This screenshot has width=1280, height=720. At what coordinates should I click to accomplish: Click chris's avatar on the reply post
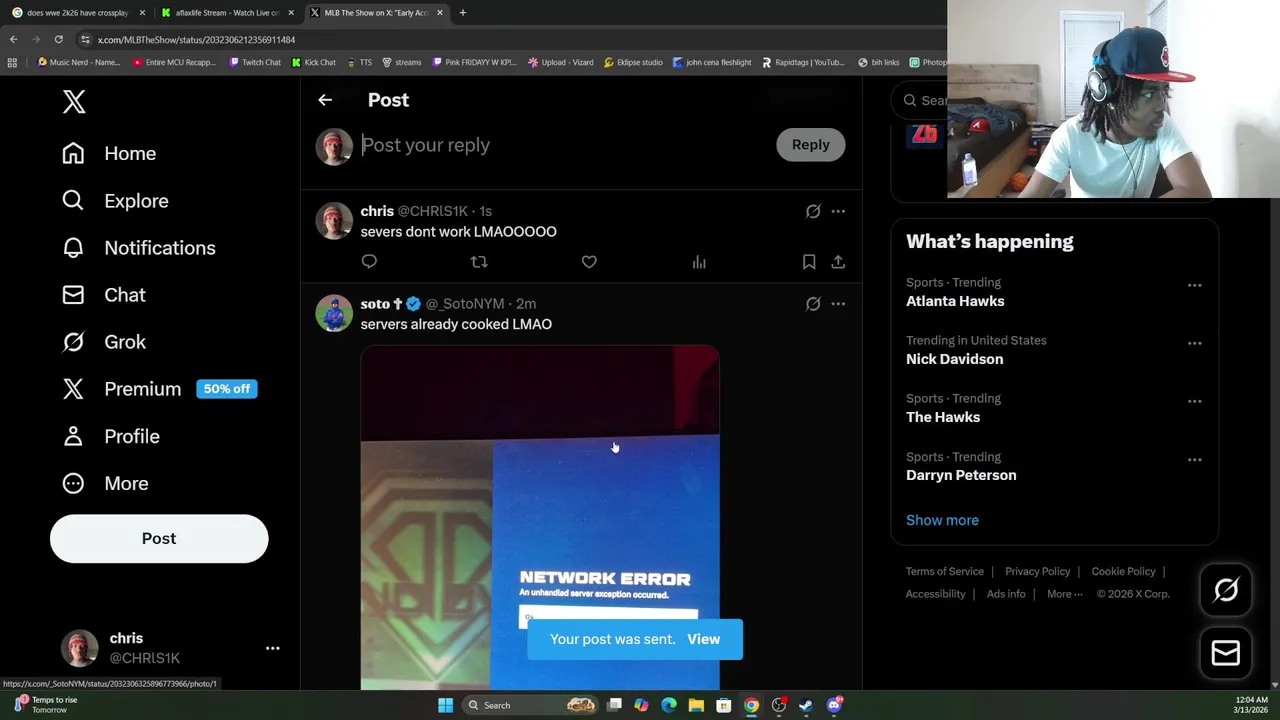coord(334,221)
